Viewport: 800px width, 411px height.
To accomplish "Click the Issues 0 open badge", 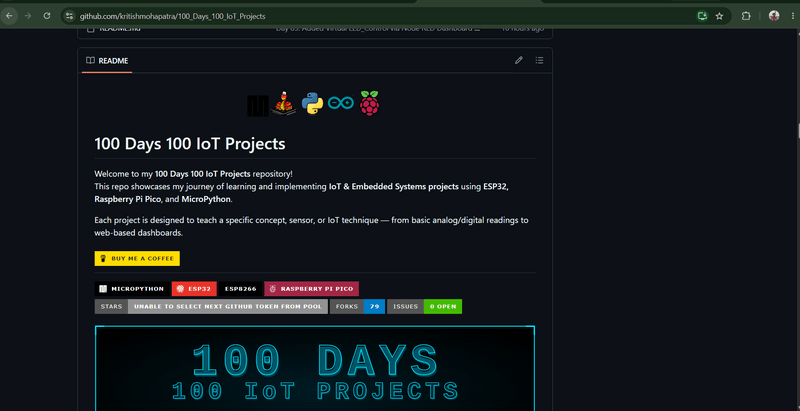I will pyautogui.click(x=424, y=306).
